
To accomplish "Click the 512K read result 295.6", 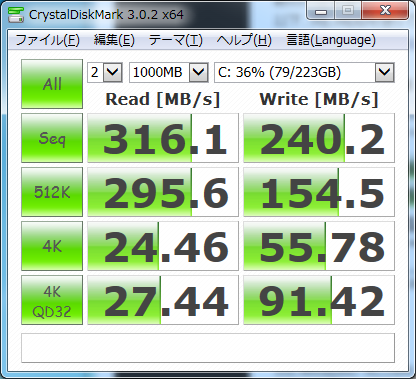I will pos(163,192).
